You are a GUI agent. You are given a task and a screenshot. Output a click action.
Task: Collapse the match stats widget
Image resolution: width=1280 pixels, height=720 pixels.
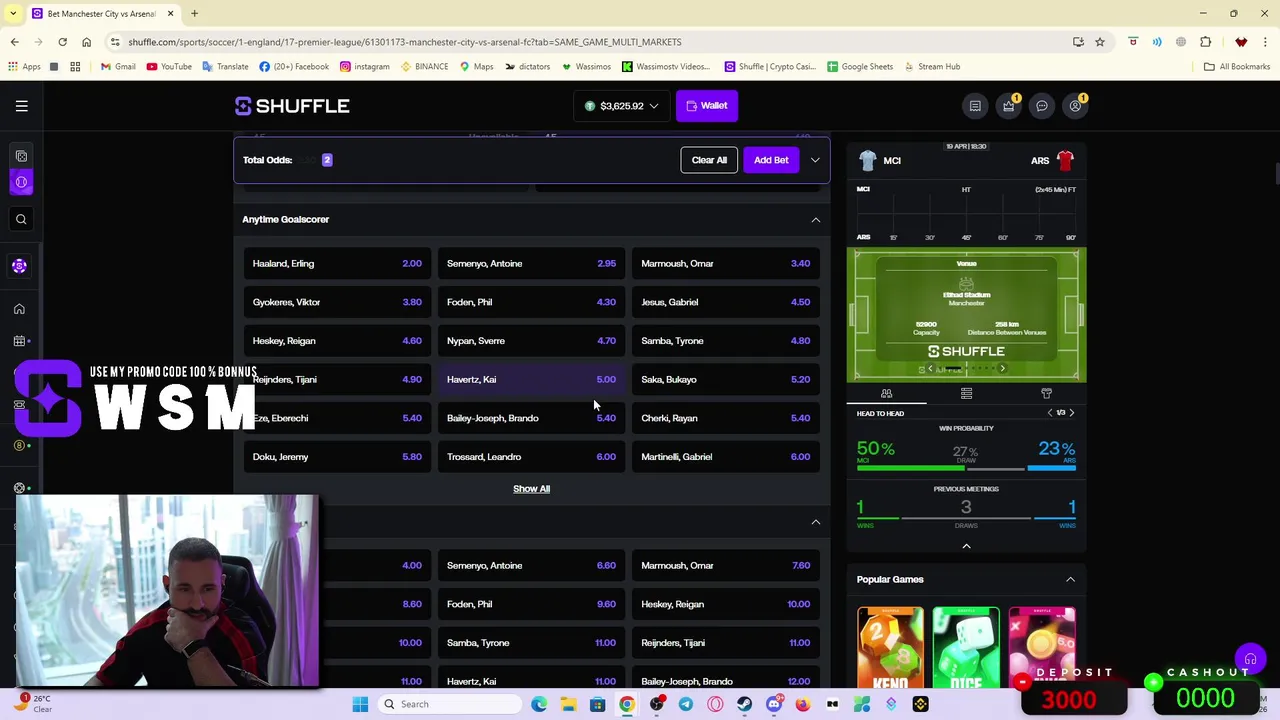(x=966, y=546)
